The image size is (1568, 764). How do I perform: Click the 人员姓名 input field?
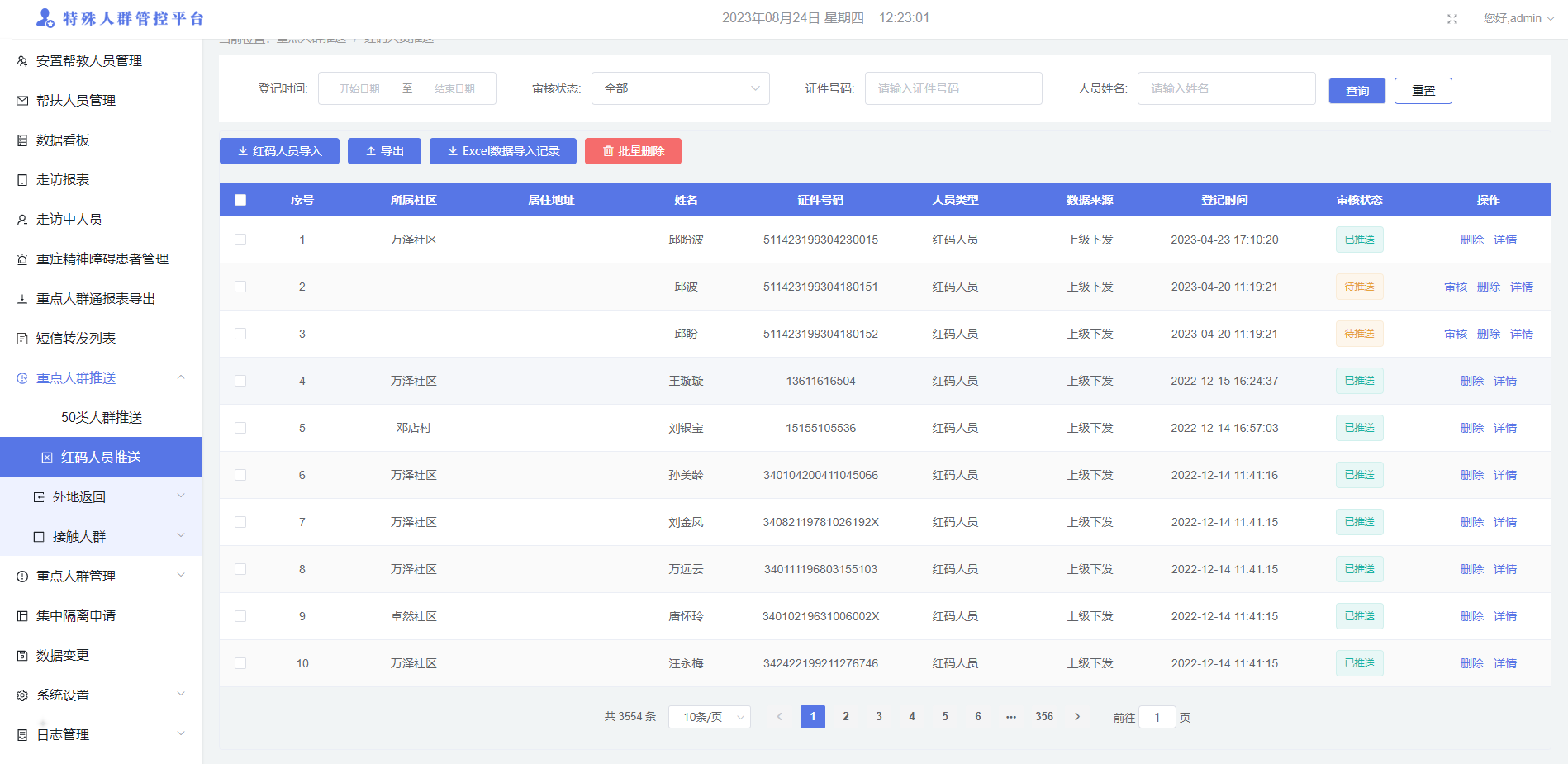point(1227,88)
